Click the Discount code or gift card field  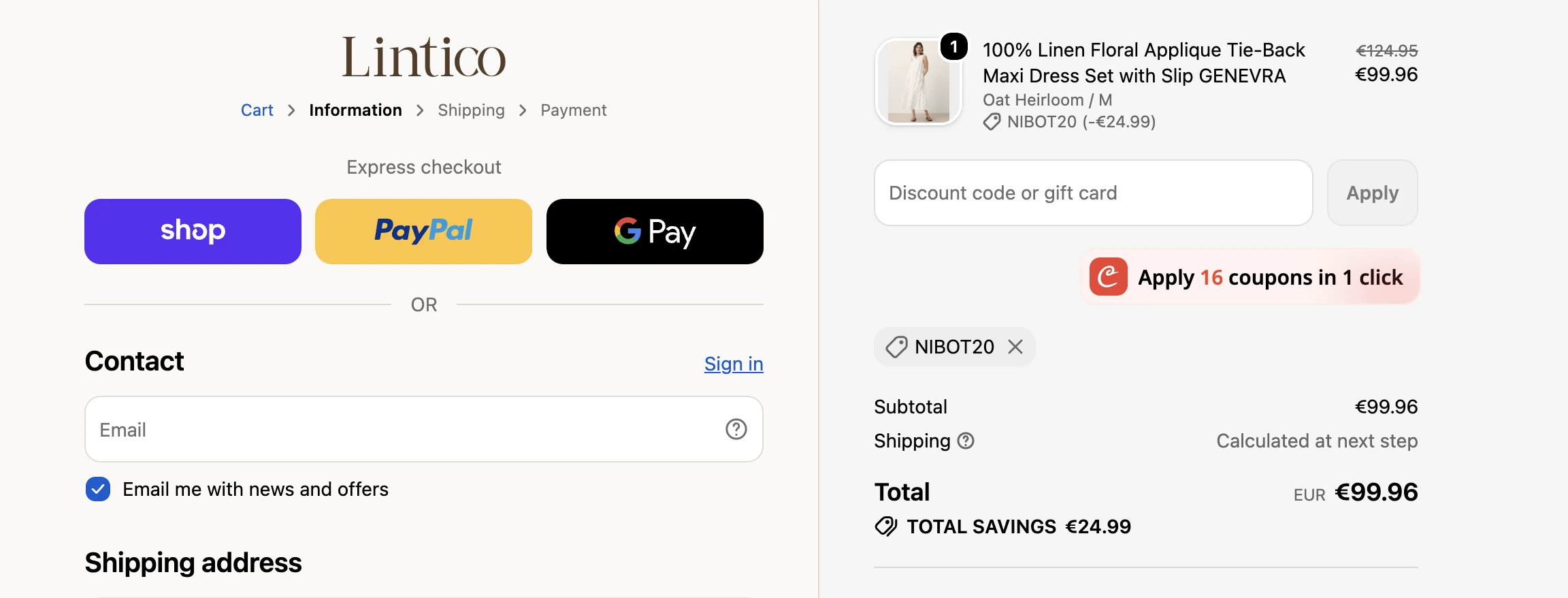(x=1093, y=193)
